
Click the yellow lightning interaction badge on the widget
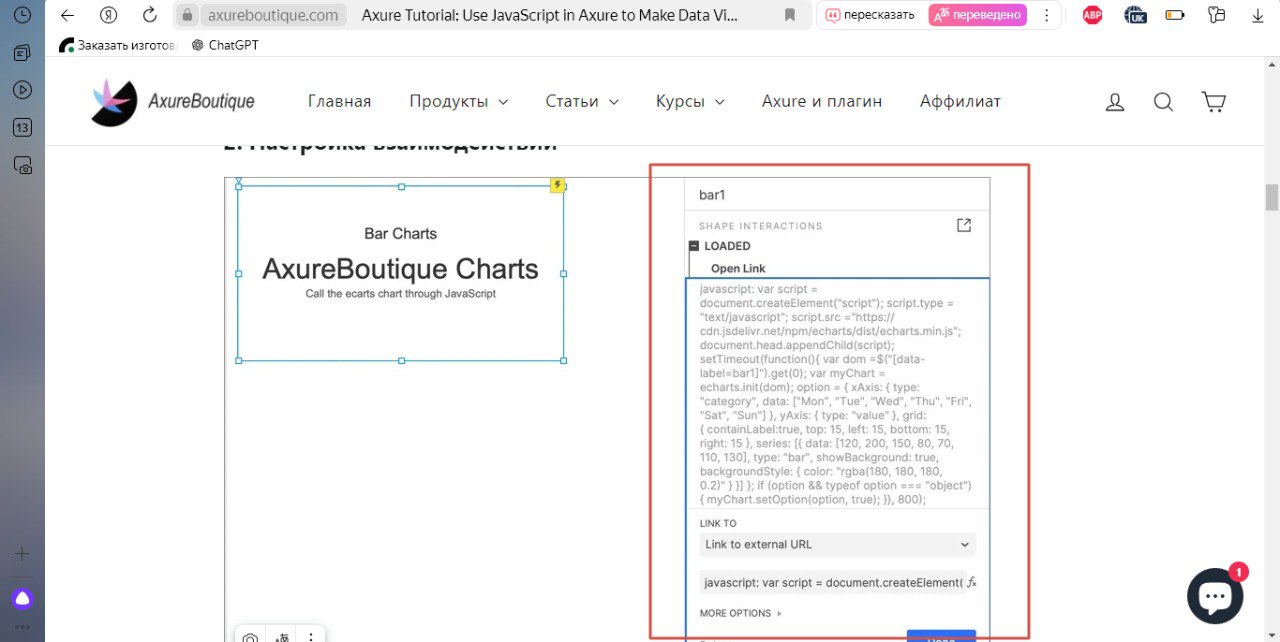point(557,185)
